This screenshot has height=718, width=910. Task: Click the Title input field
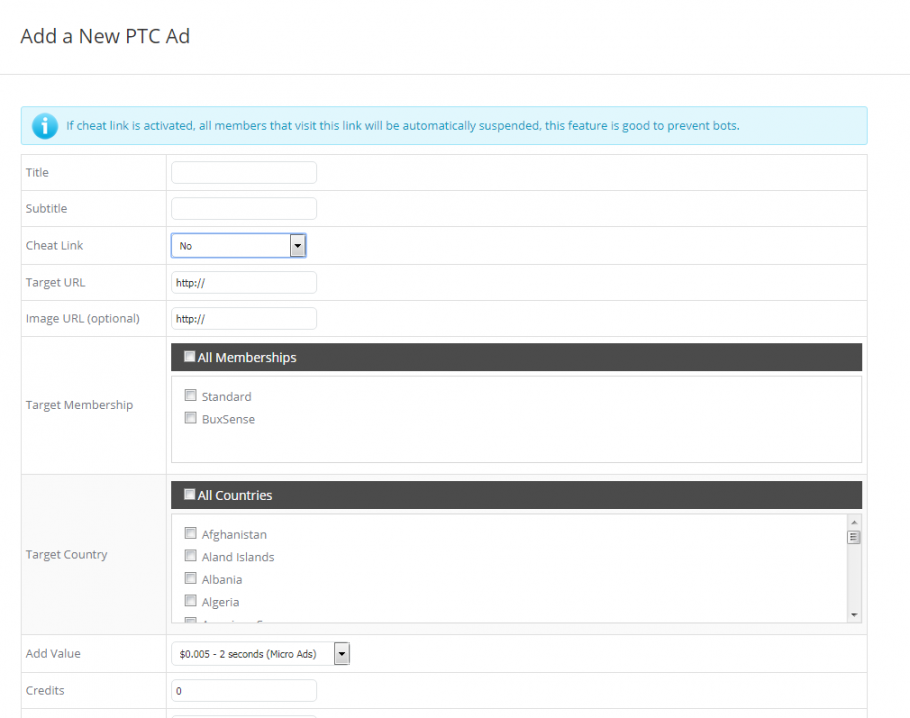coord(244,172)
